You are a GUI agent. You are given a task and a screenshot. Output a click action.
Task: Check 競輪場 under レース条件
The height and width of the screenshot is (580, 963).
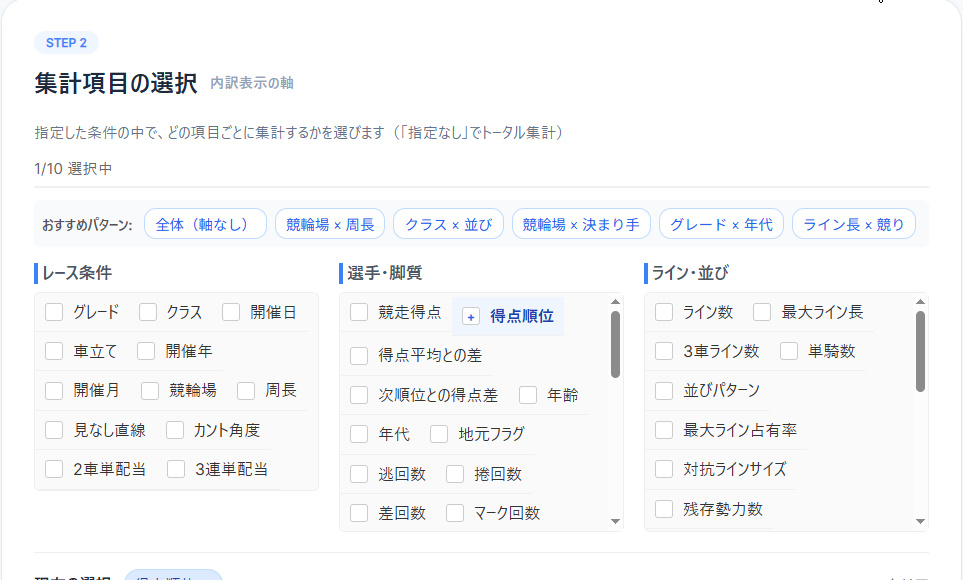click(148, 390)
